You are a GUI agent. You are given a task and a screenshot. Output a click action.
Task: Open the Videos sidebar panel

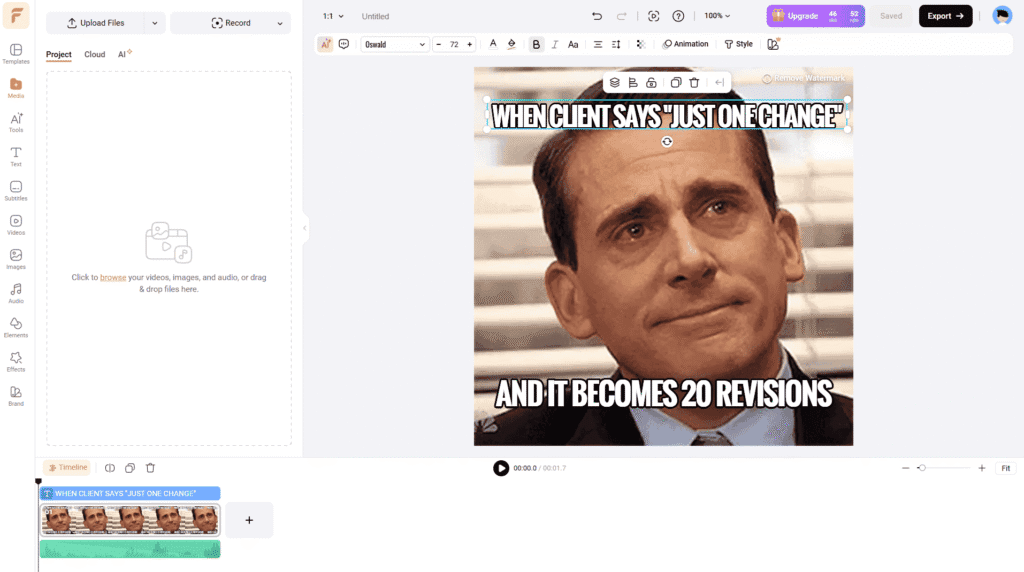click(16, 225)
